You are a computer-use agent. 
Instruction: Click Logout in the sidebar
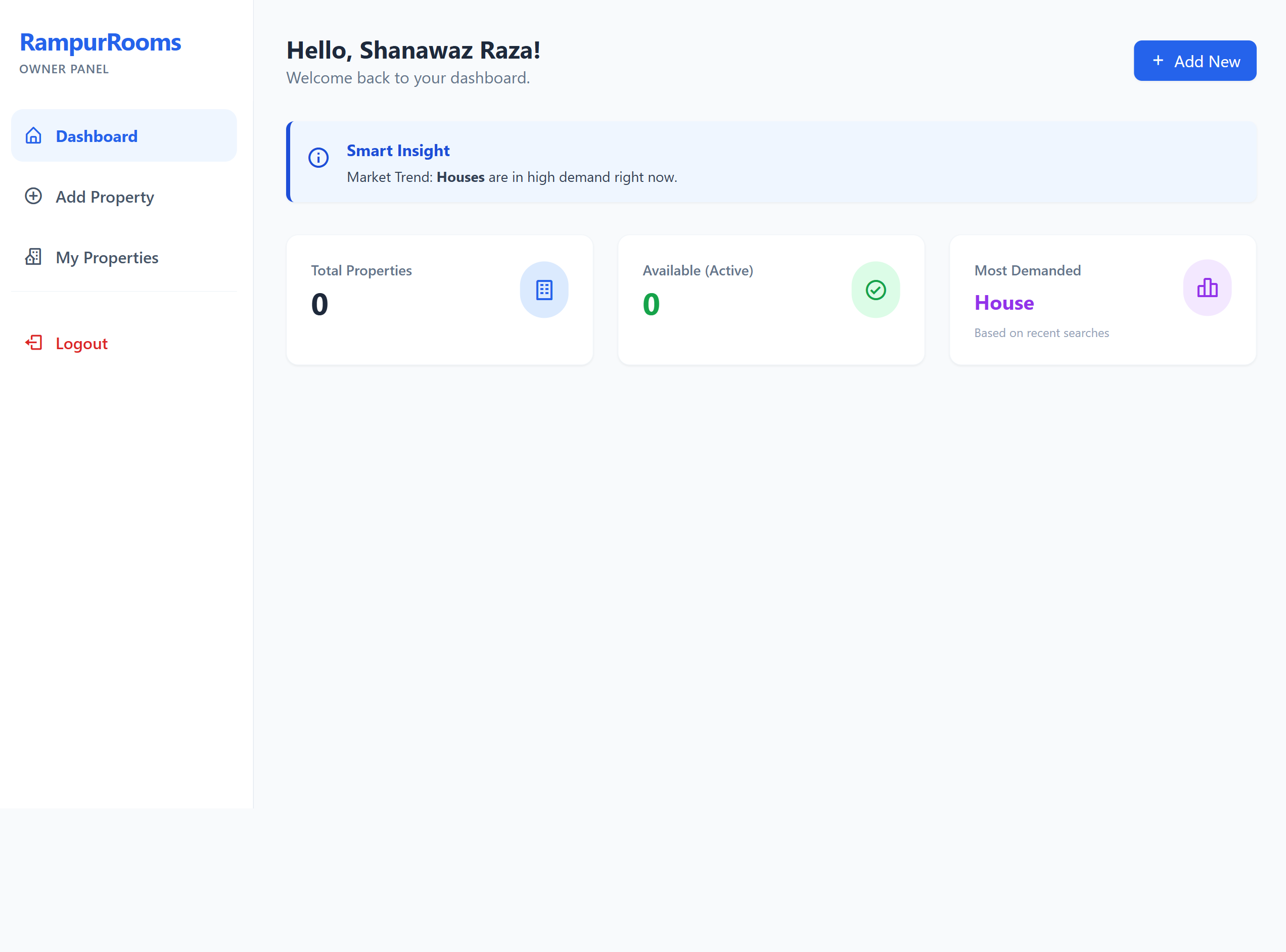81,343
